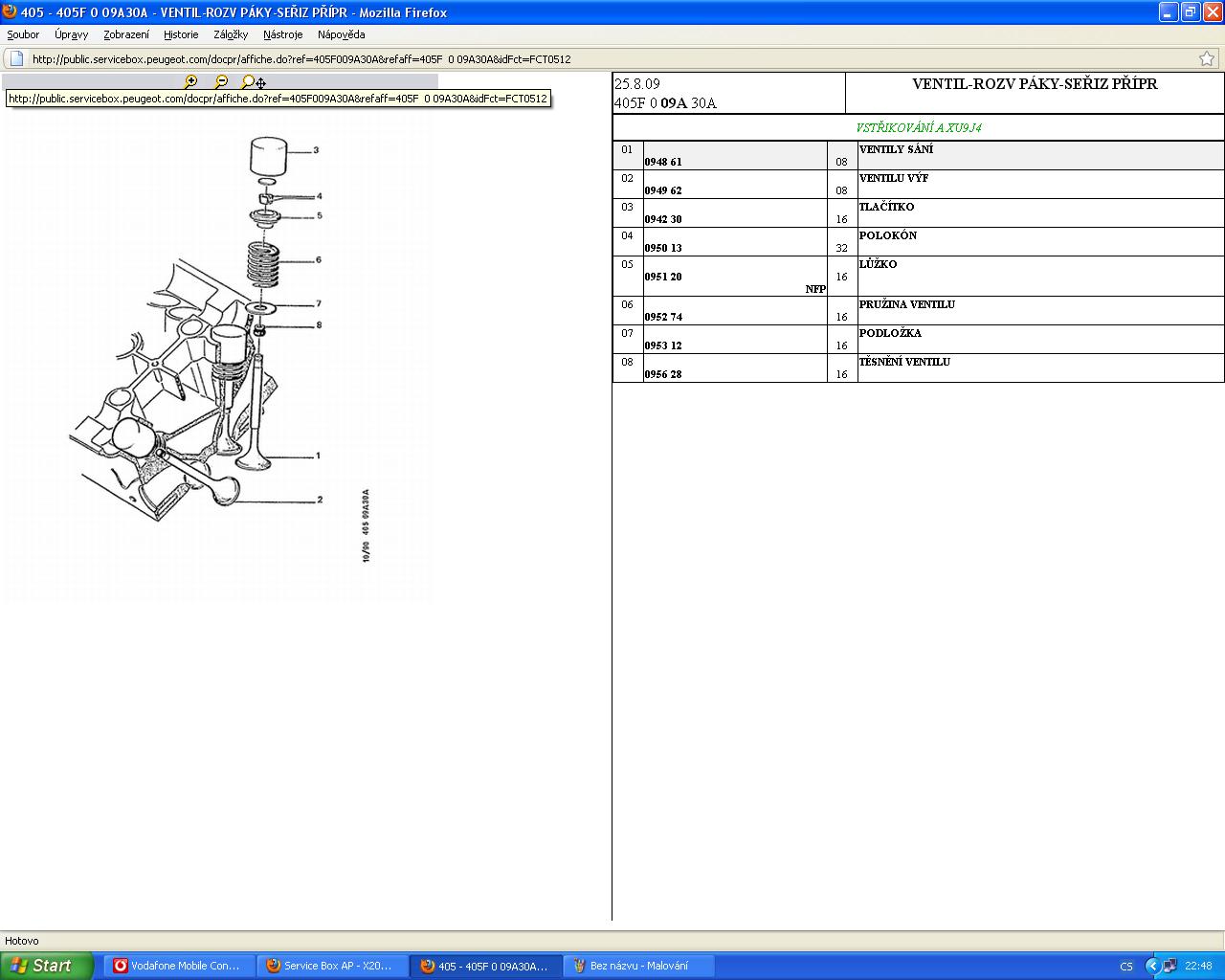Open the Záložky menu

(x=231, y=34)
